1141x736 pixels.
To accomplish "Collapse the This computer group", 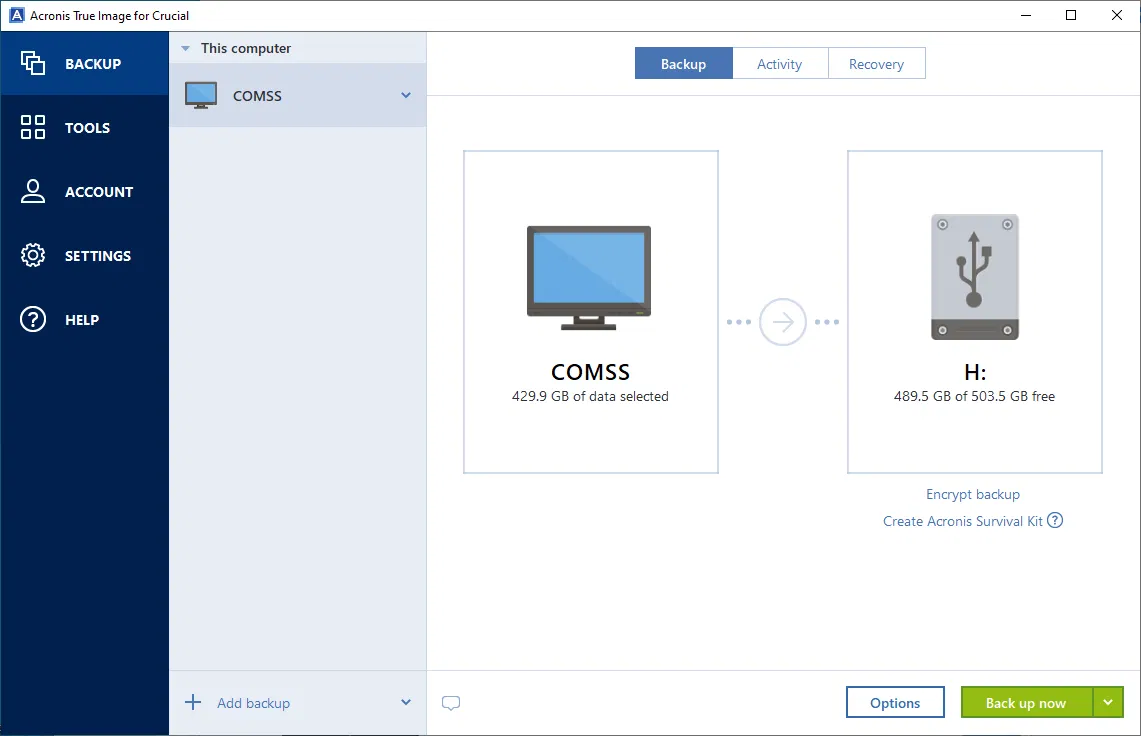I will tap(184, 47).
